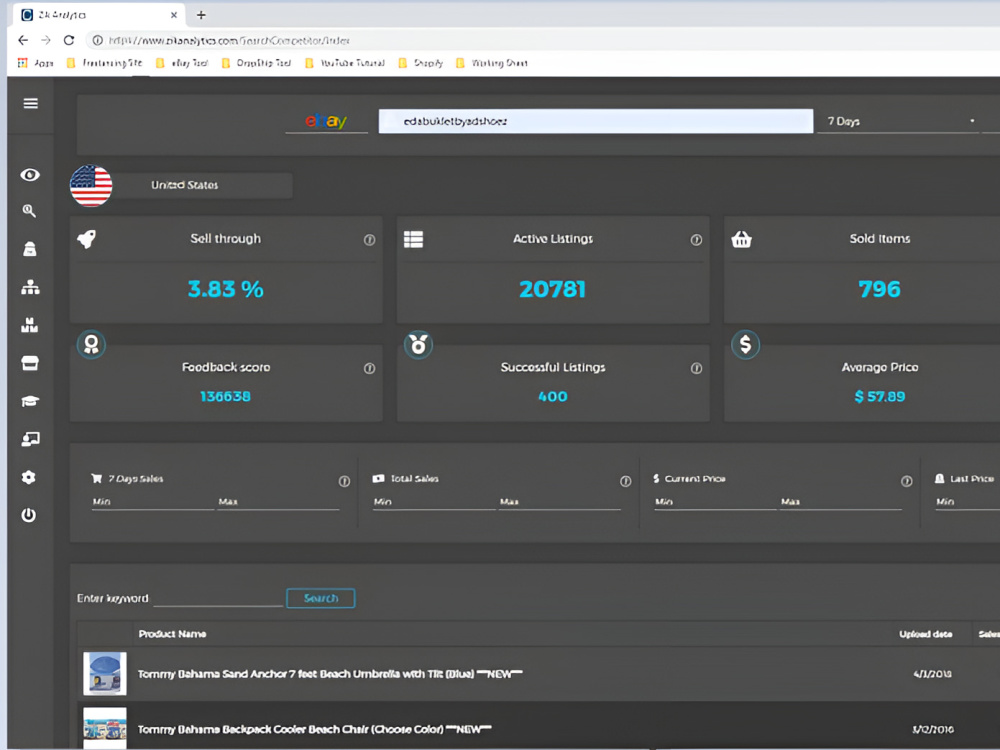Click the browser address bar URL
The height and width of the screenshot is (750, 1000).
[229, 40]
